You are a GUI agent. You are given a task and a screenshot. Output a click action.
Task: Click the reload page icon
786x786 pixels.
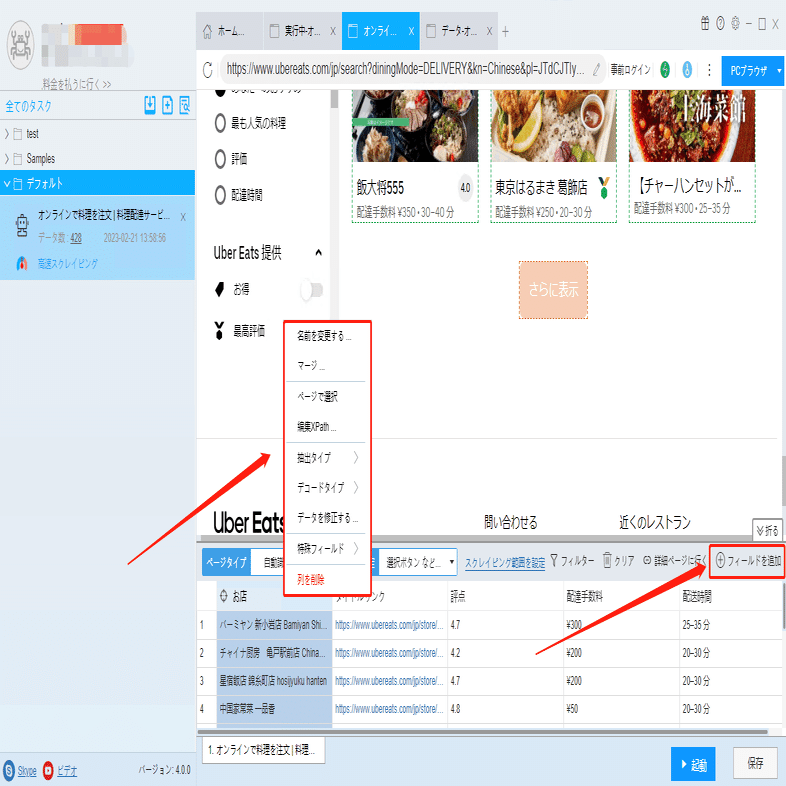[208, 70]
